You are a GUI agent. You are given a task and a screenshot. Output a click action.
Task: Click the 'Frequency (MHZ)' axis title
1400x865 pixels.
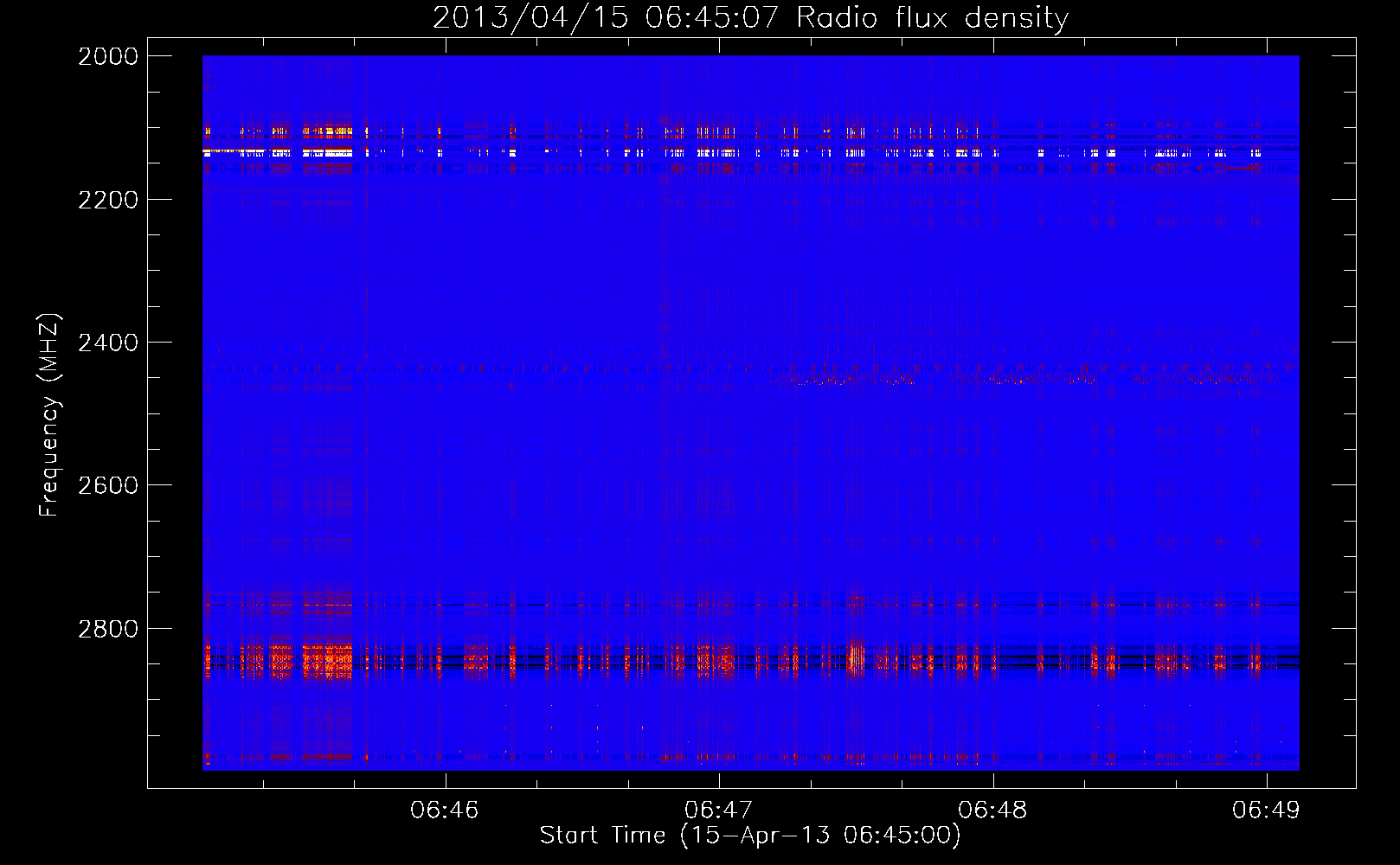click(49, 414)
